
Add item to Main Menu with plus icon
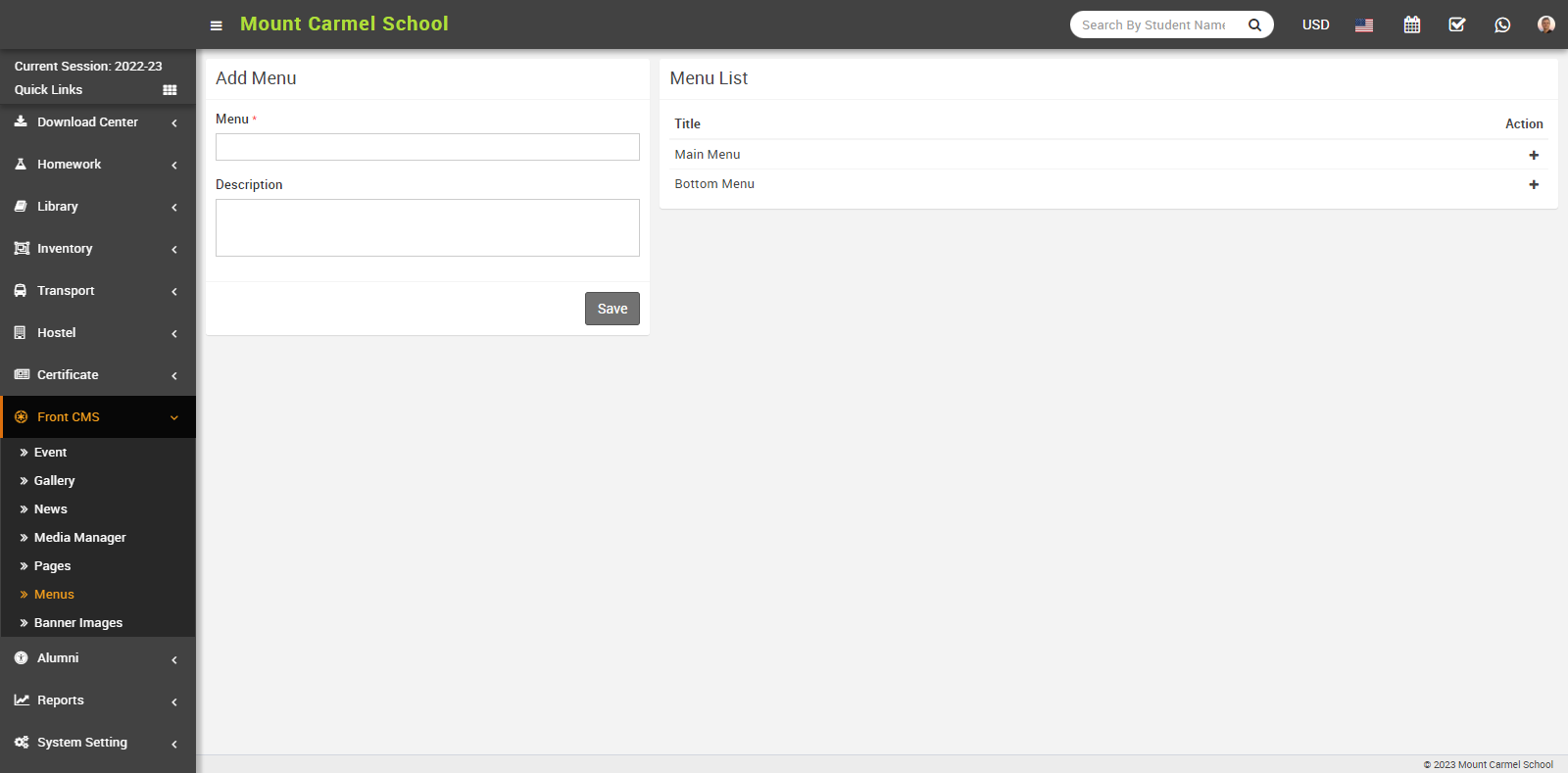click(x=1534, y=155)
